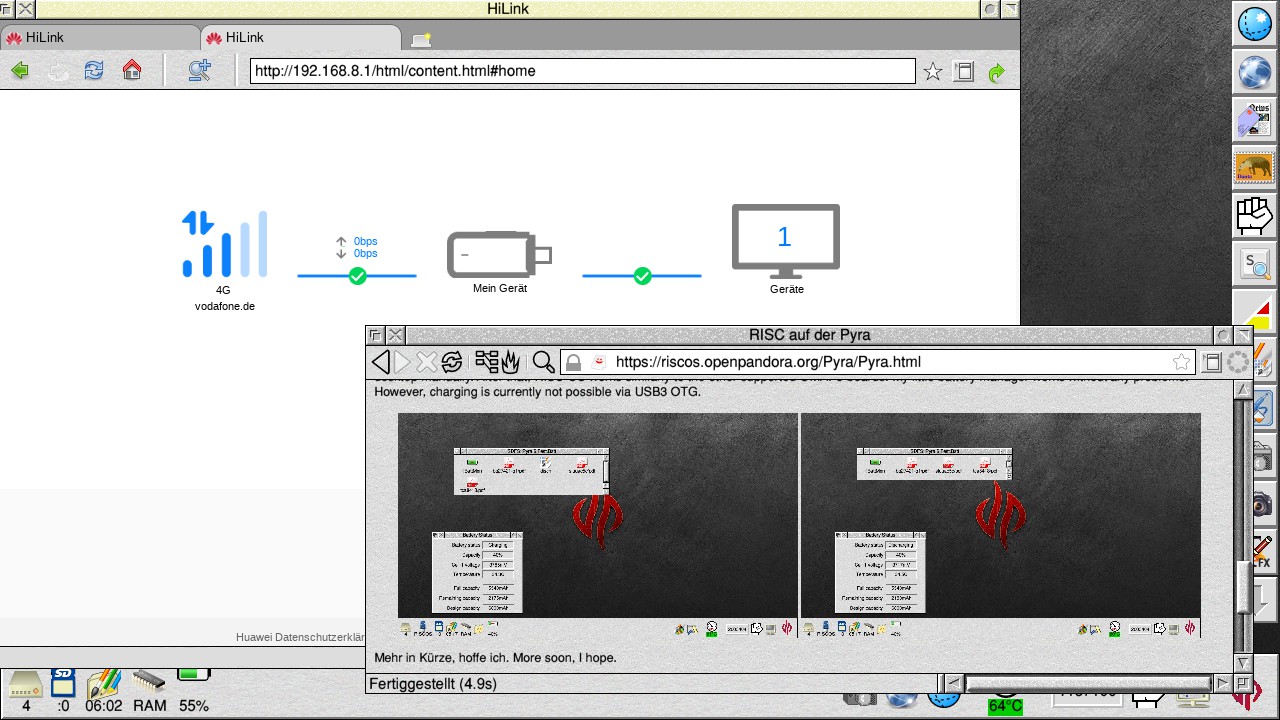This screenshot has width=1280, height=720.
Task: Open a new tab in HiLink browser
Action: (x=421, y=39)
